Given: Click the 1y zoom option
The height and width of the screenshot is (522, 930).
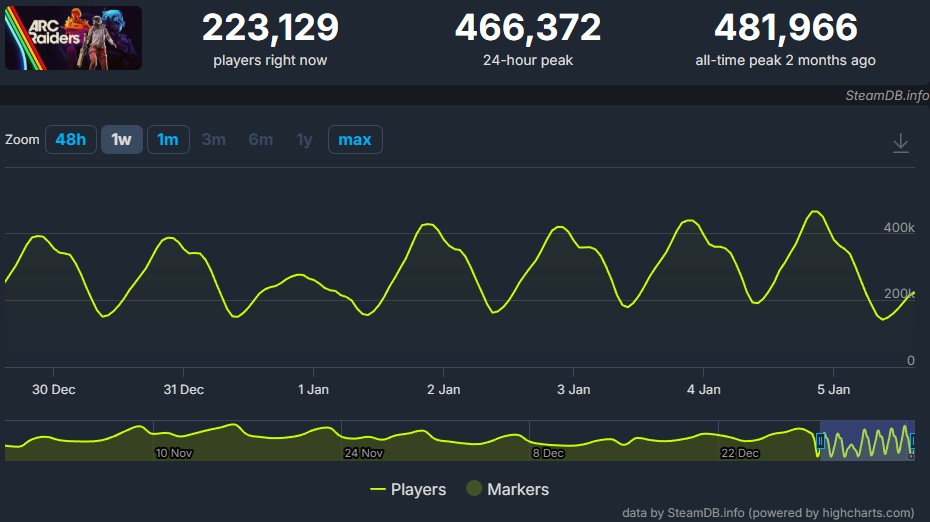Looking at the screenshot, I should [304, 140].
